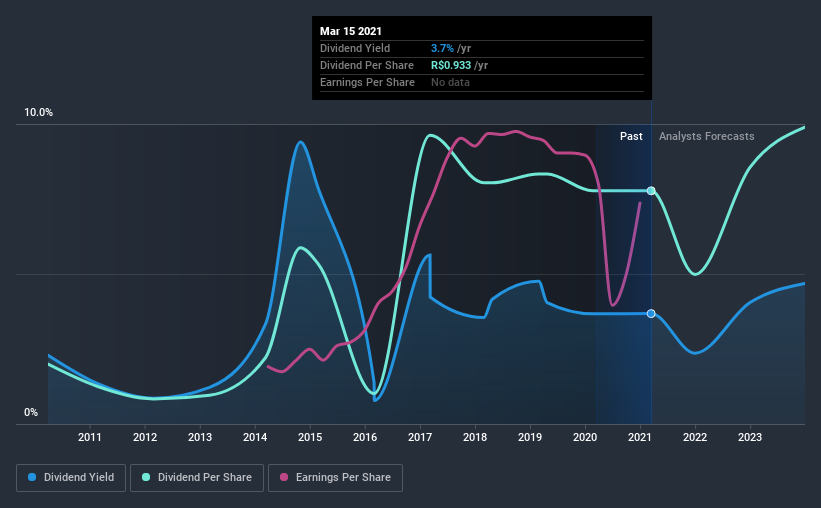Image resolution: width=821 pixels, height=508 pixels.
Task: Click the 'Mar 15 2021' tooltip date
Action: click(x=351, y=31)
